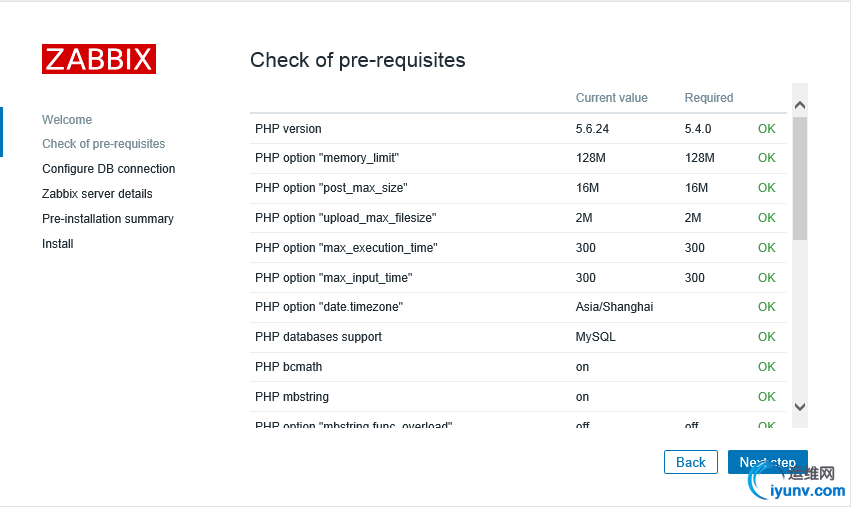Click the Required column header
The height and width of the screenshot is (507, 851).
pyautogui.click(x=709, y=98)
